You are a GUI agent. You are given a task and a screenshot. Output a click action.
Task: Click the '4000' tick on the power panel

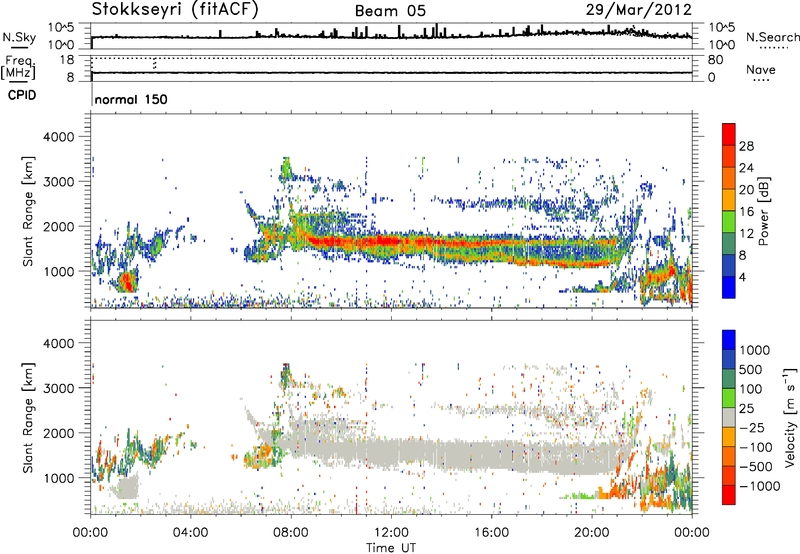click(58, 137)
